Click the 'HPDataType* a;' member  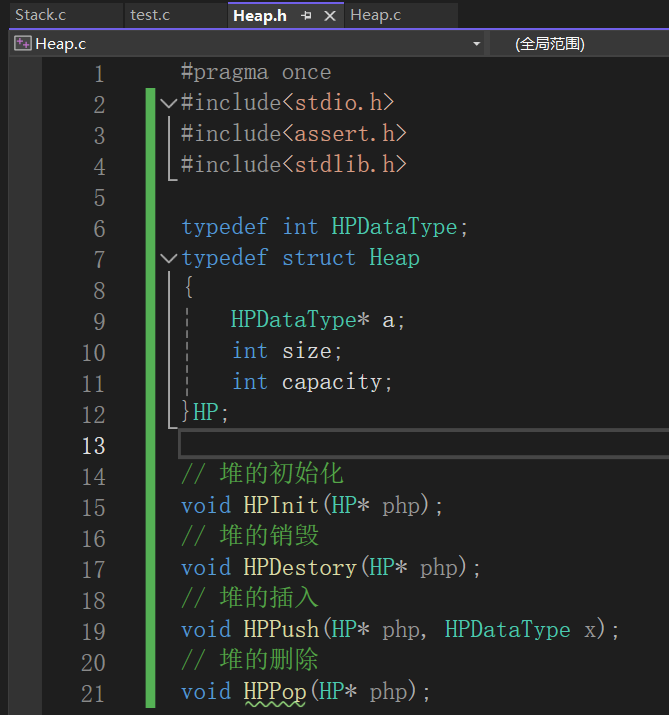pos(317,320)
